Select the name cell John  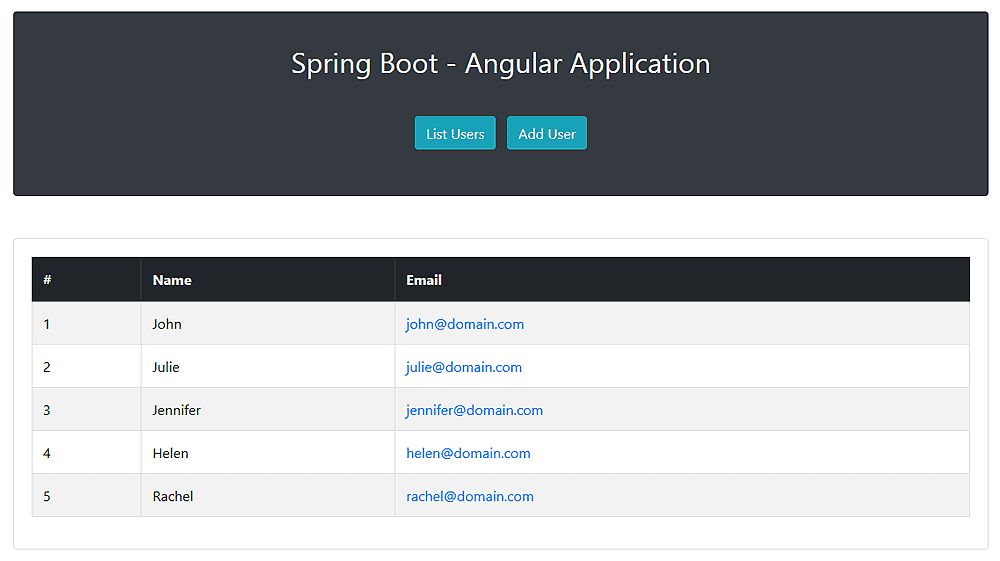pos(167,324)
